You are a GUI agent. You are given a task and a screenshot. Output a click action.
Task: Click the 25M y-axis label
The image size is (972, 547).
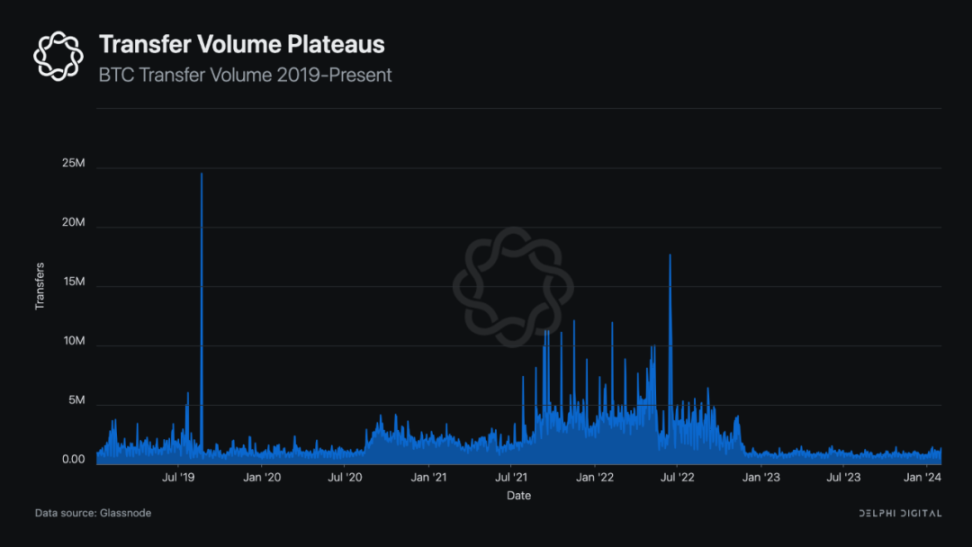(x=73, y=164)
